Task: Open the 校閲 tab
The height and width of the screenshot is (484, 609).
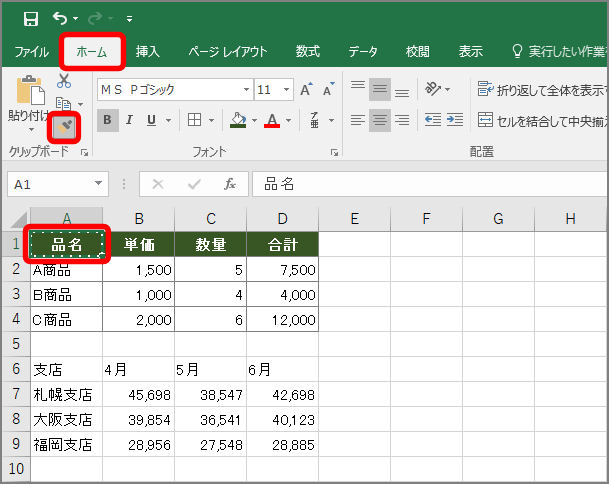Action: (x=418, y=51)
